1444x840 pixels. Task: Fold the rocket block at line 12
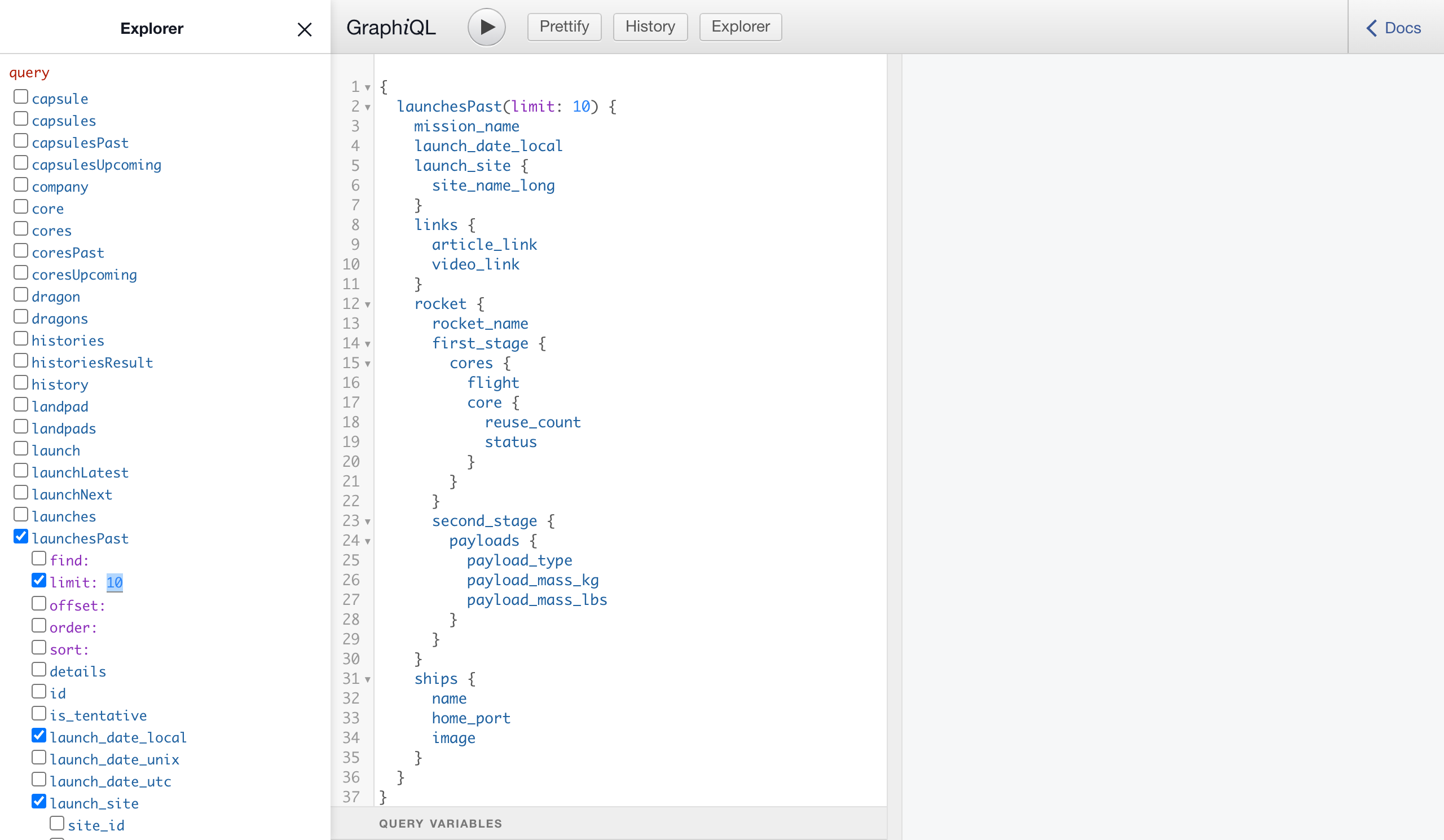click(368, 304)
